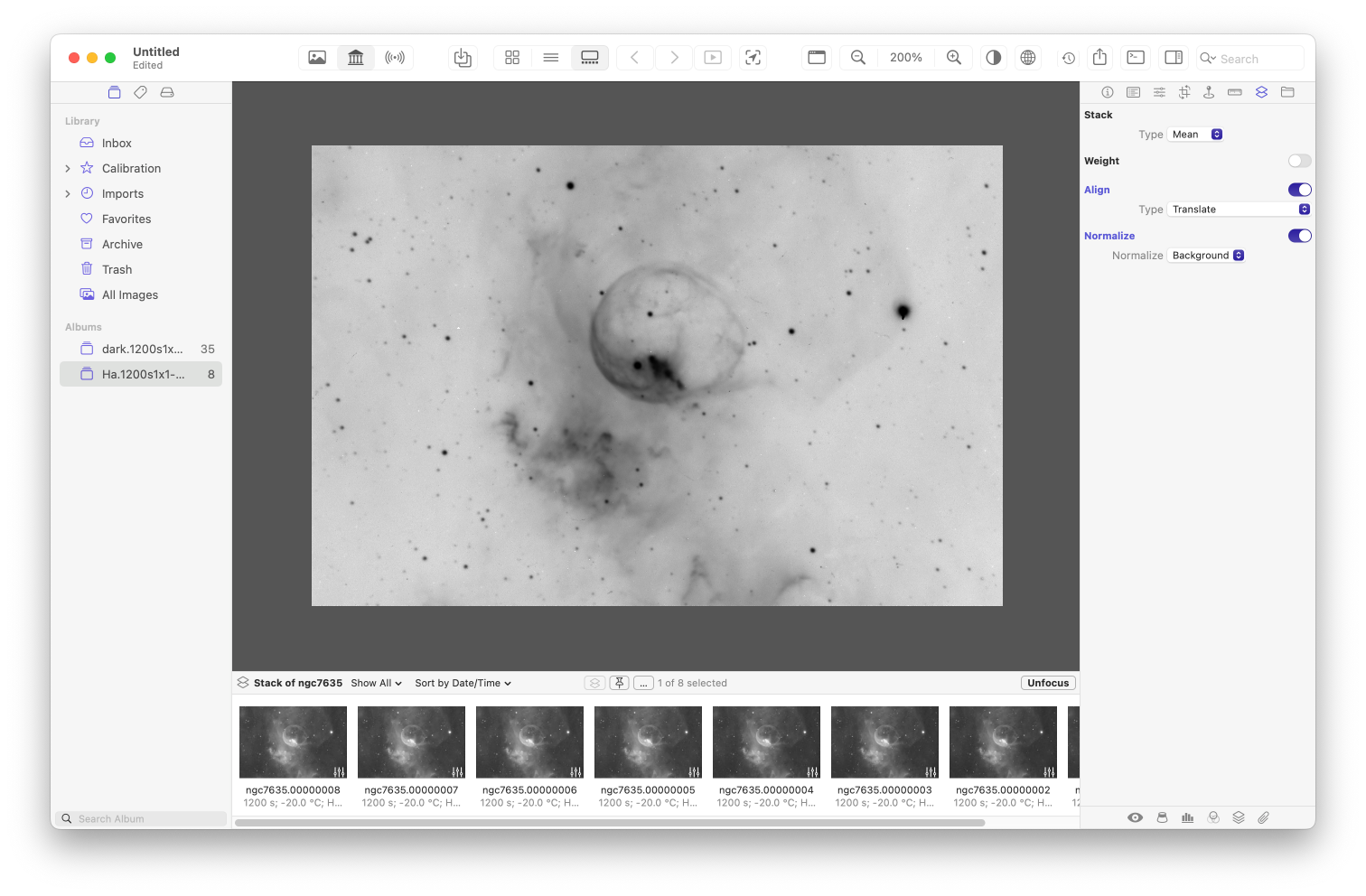Select the ngc7635.00000005 thumbnail

[648, 742]
